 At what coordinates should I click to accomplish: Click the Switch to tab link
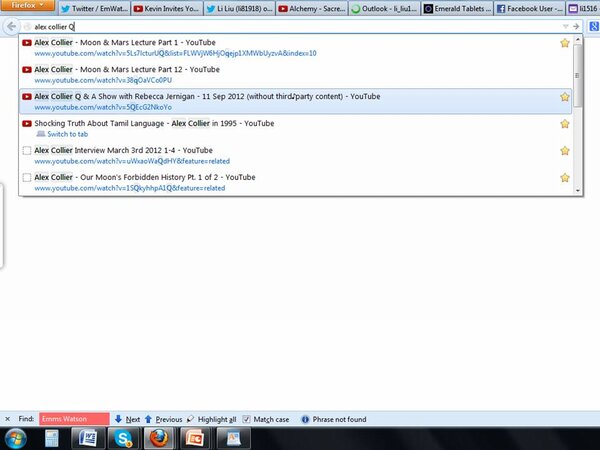[67, 134]
